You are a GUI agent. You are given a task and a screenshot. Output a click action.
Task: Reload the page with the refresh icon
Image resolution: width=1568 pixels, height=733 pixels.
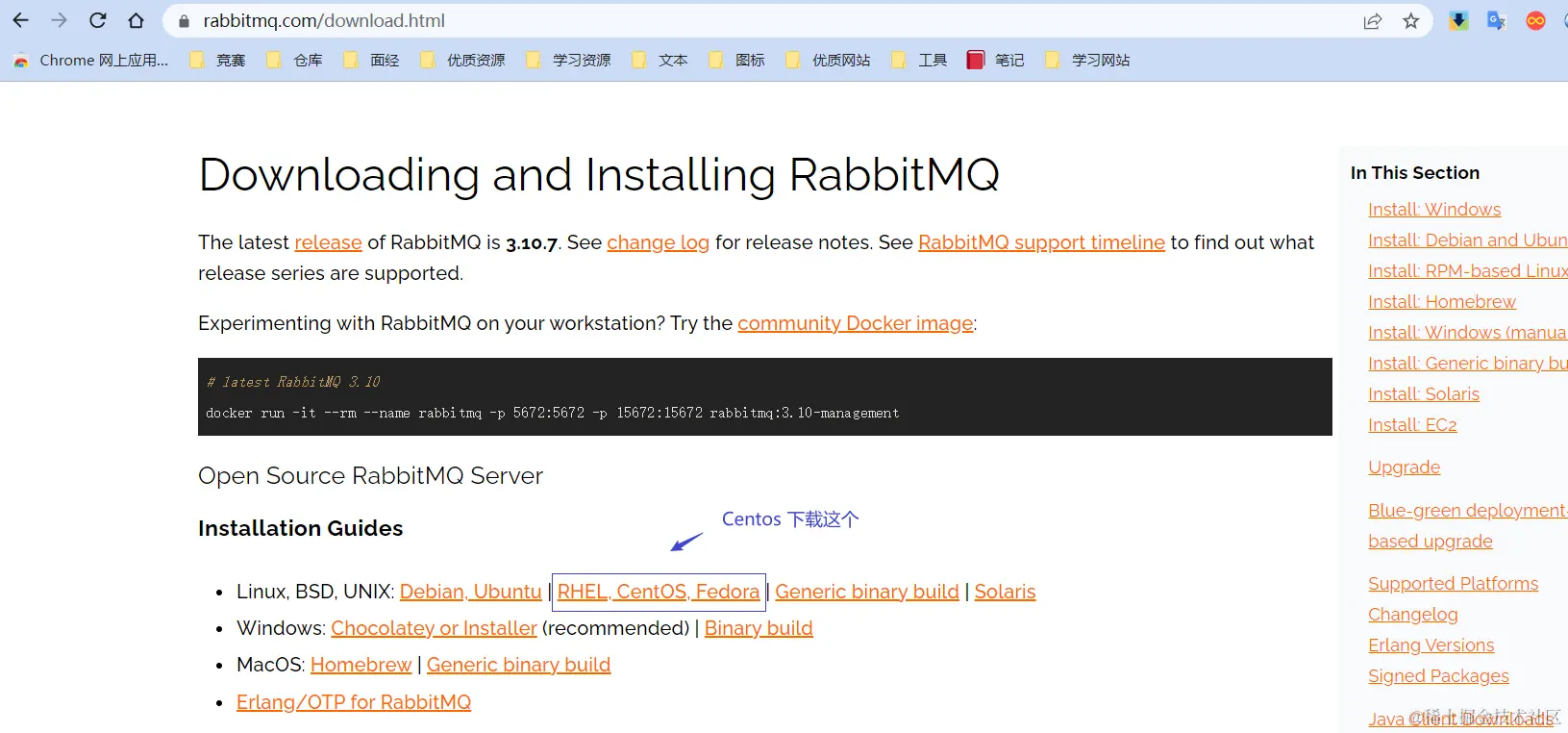pos(97,20)
